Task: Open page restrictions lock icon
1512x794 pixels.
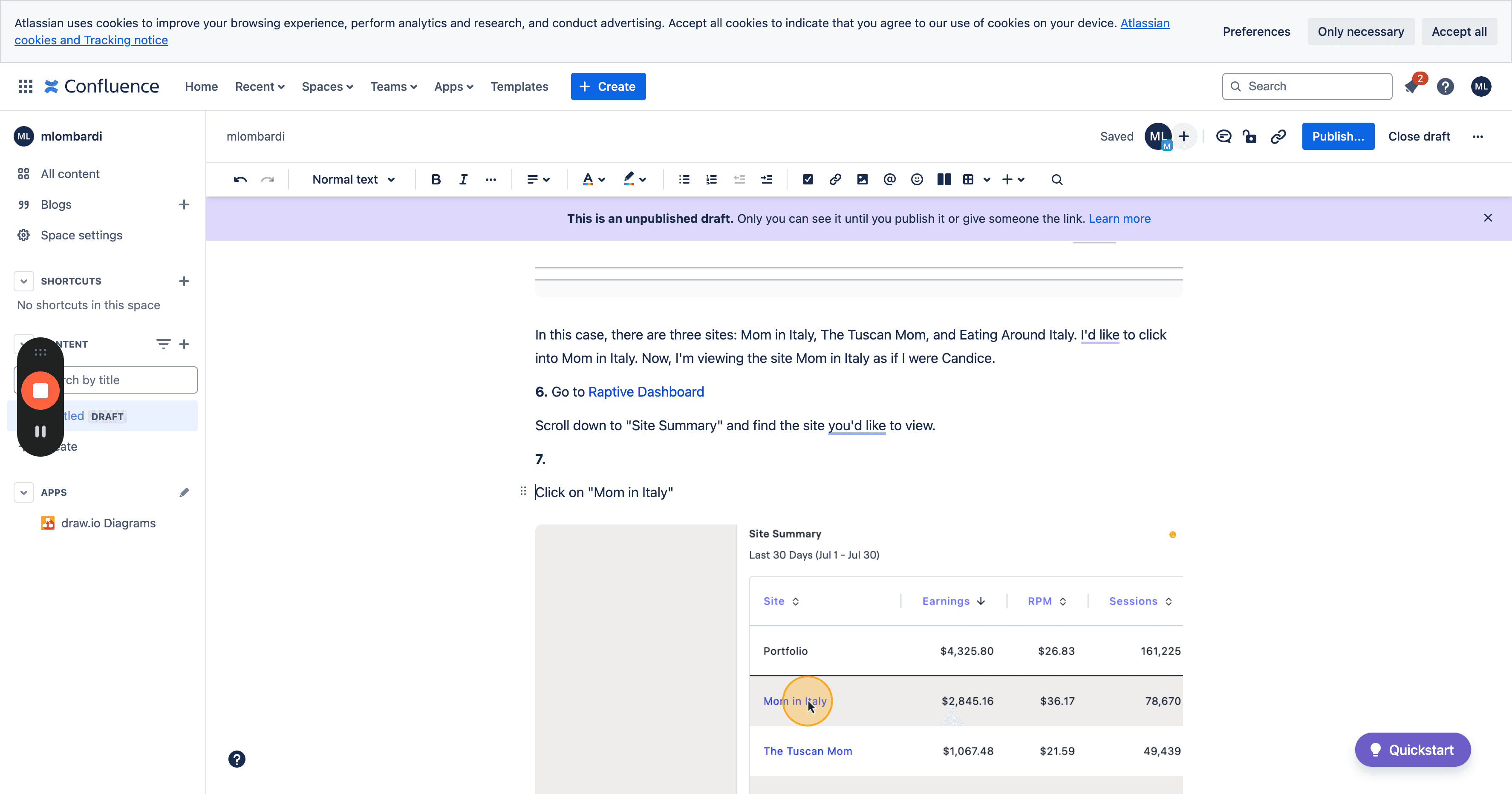Action: [1249, 137]
